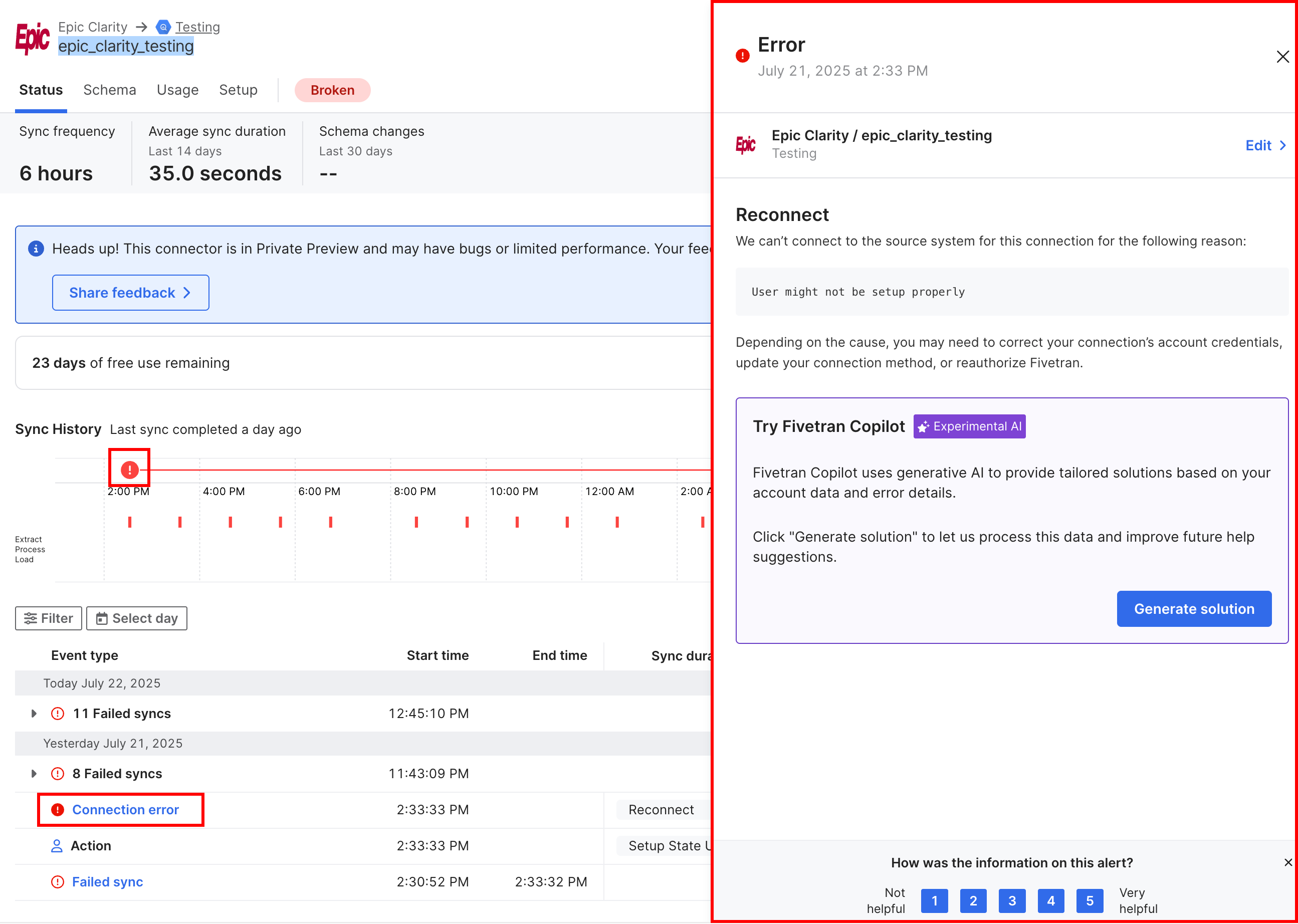
Task: Click the Connection error red icon
Action: (58, 810)
